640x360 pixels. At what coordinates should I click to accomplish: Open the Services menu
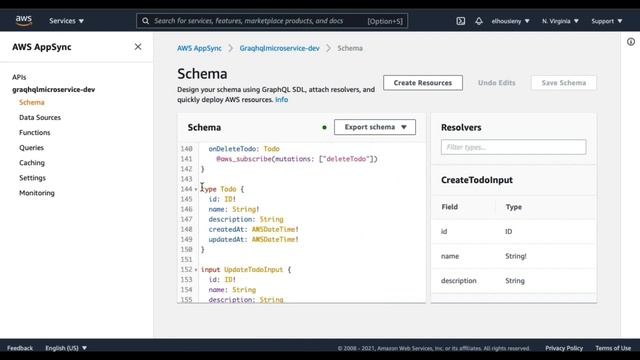pos(67,21)
